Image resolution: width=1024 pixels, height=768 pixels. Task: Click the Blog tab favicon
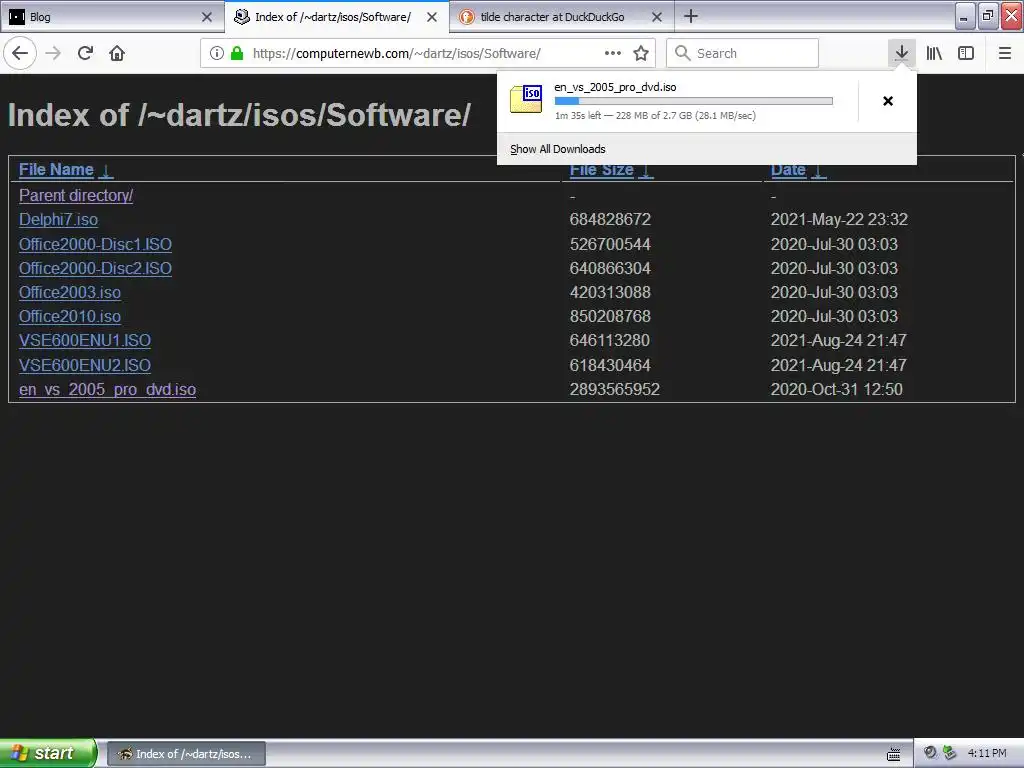(17, 17)
